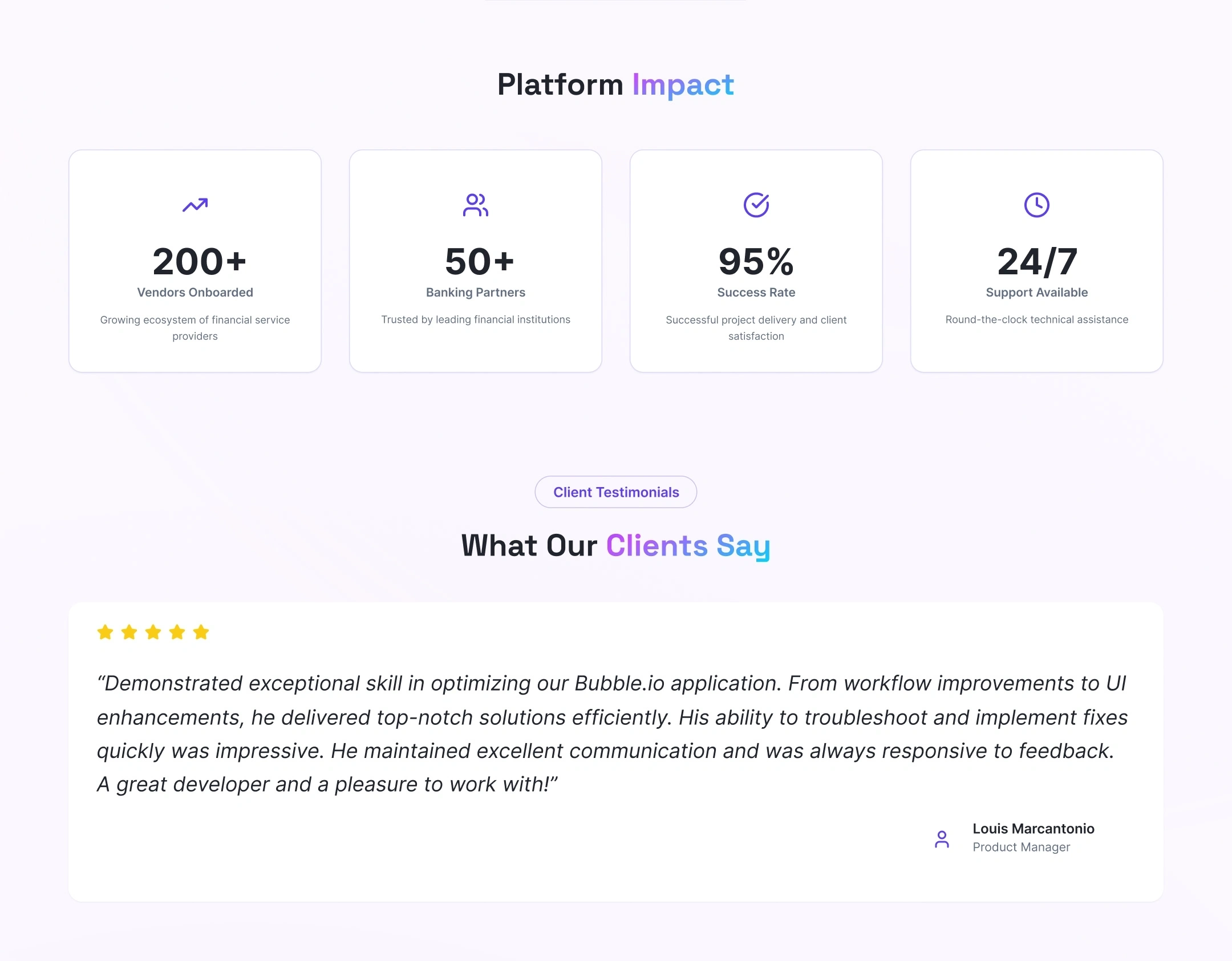Image resolution: width=1232 pixels, height=961 pixels.
Task: Click the check-circle icon above 95%
Action: coord(756,205)
